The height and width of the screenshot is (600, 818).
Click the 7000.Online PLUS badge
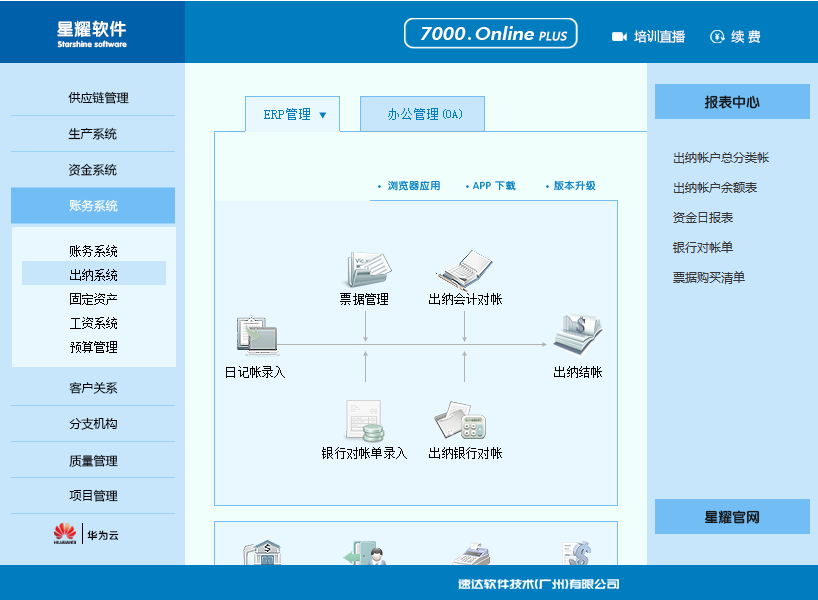point(490,33)
